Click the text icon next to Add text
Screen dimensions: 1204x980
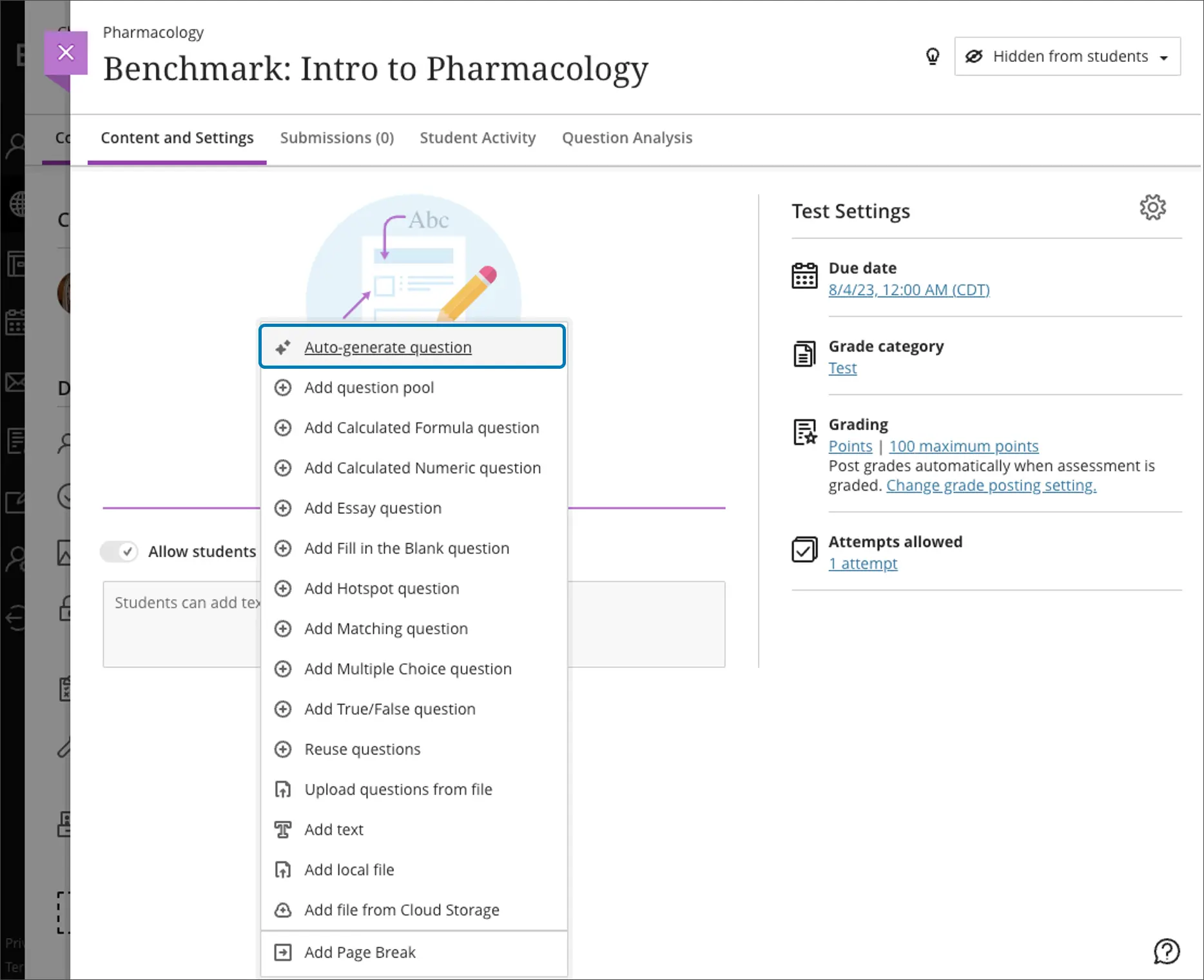(x=283, y=829)
